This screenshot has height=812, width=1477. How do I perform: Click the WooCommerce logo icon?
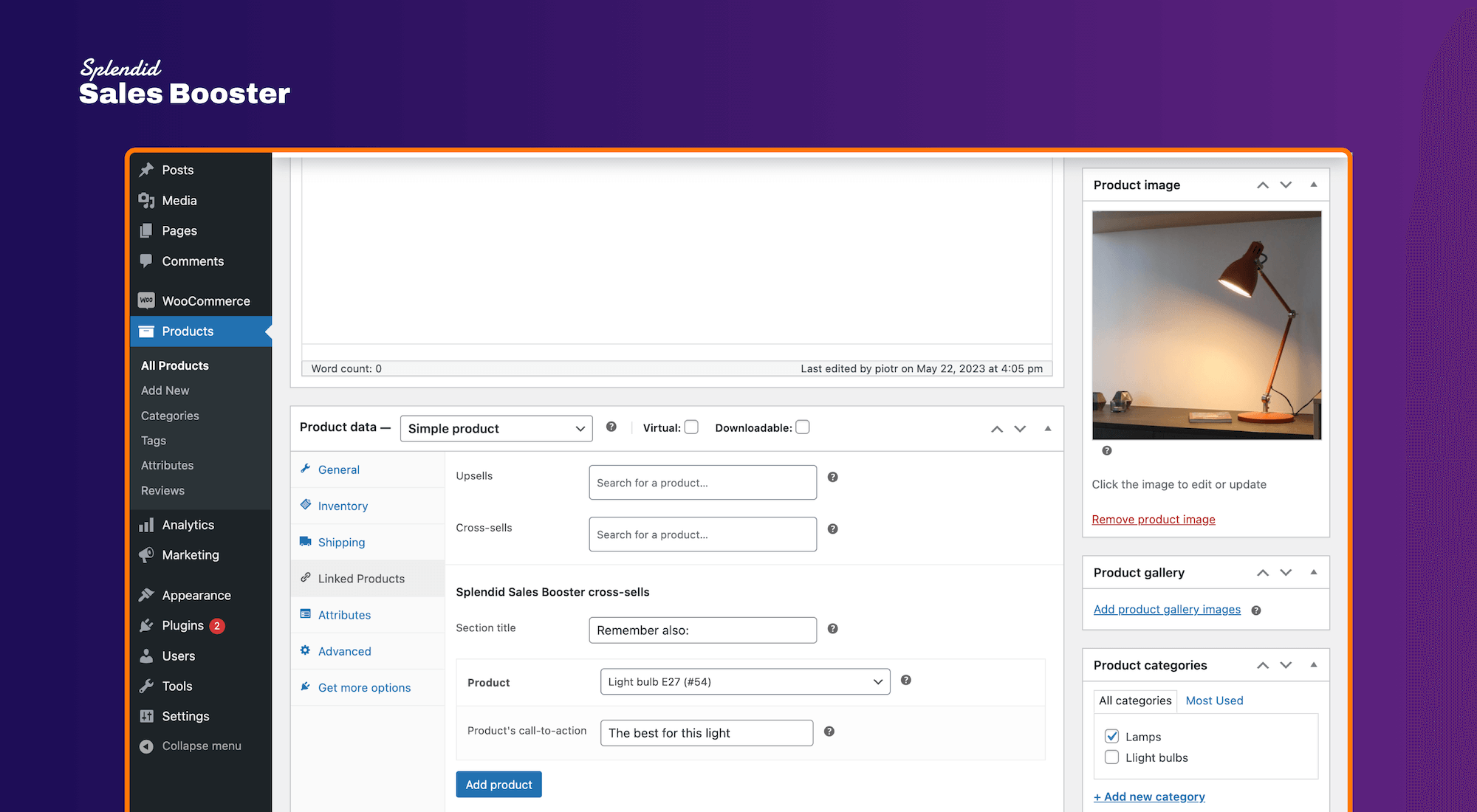click(146, 300)
